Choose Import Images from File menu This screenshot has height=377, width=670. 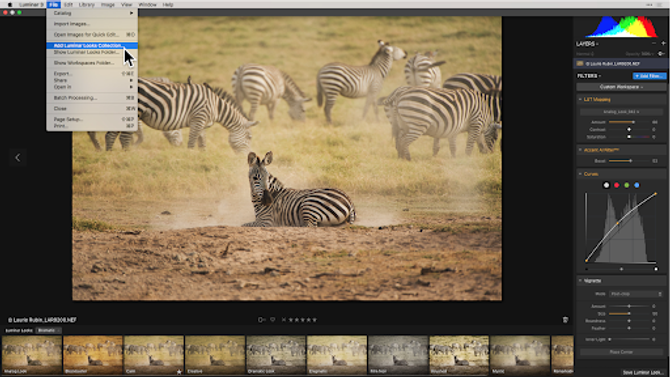pyautogui.click(x=92, y=24)
